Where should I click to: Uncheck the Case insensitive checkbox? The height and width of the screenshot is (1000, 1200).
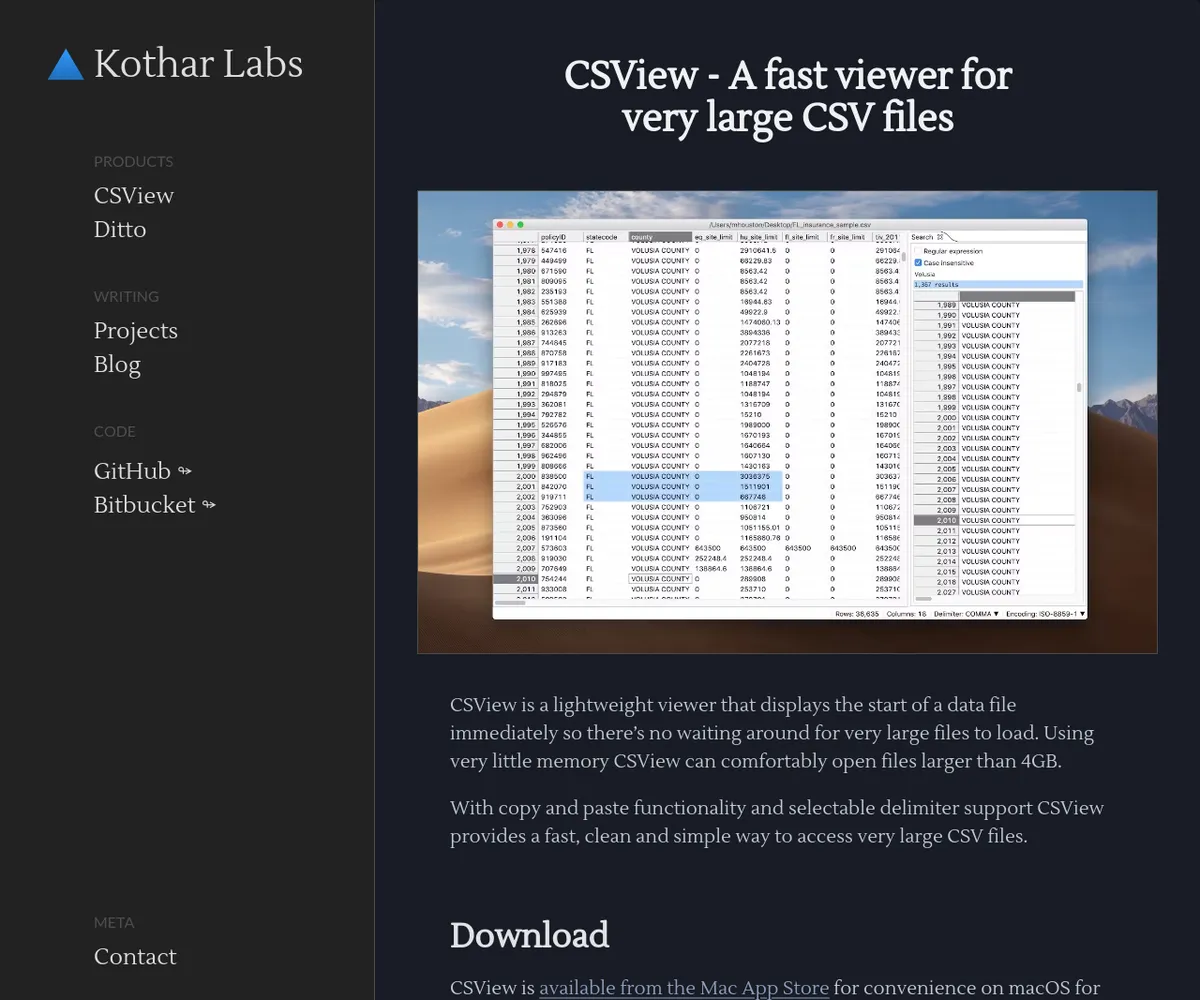(x=918, y=263)
